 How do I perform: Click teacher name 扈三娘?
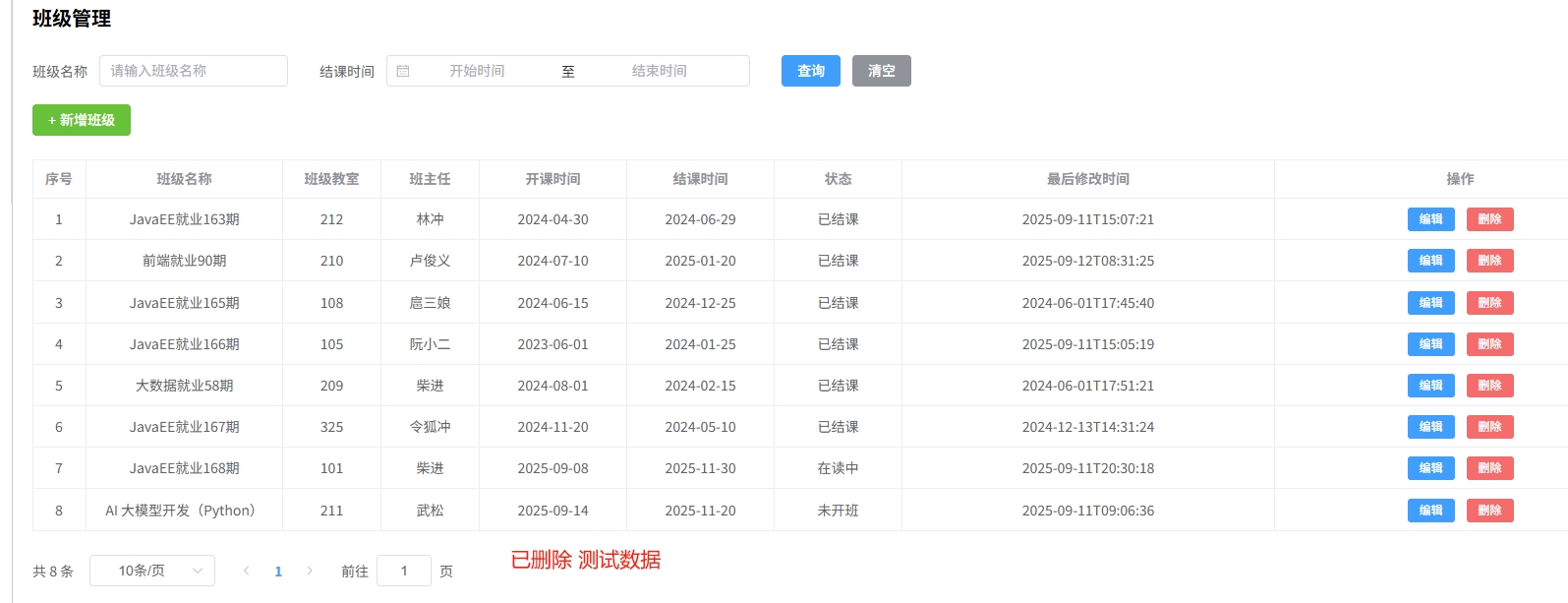[431, 303]
